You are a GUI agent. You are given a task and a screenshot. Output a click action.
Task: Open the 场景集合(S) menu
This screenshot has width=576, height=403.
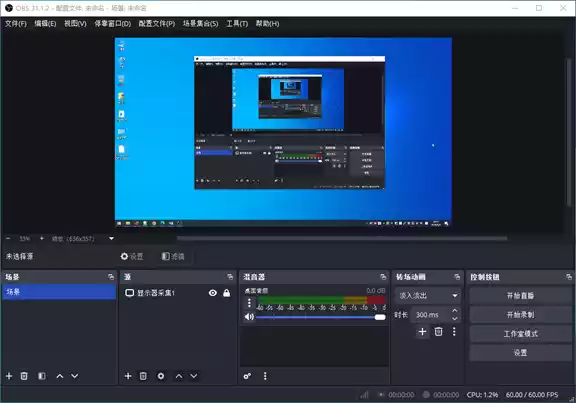(x=201, y=24)
